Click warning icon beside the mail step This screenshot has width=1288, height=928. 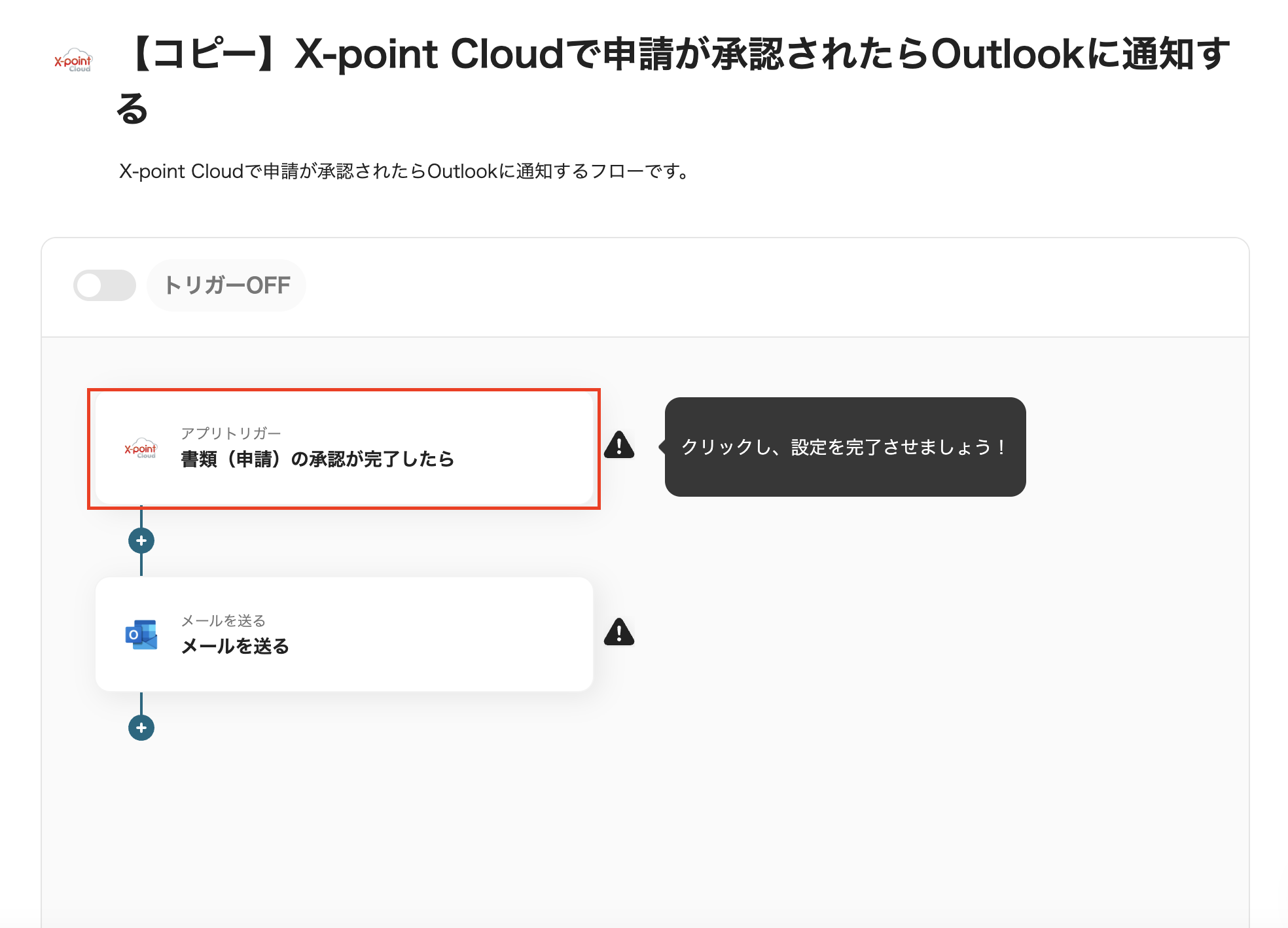tap(618, 632)
